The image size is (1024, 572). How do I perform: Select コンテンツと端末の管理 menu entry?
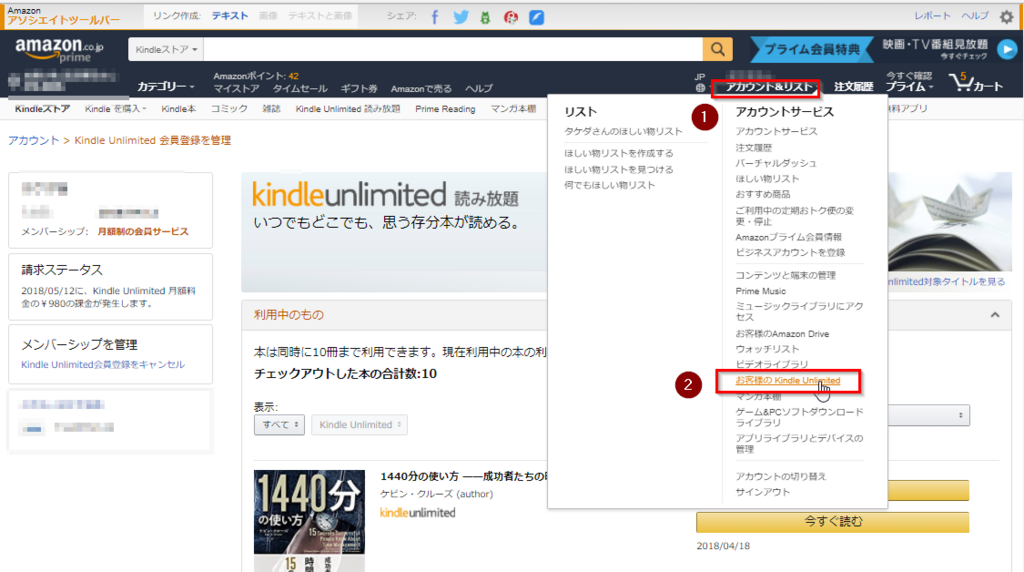point(786,276)
